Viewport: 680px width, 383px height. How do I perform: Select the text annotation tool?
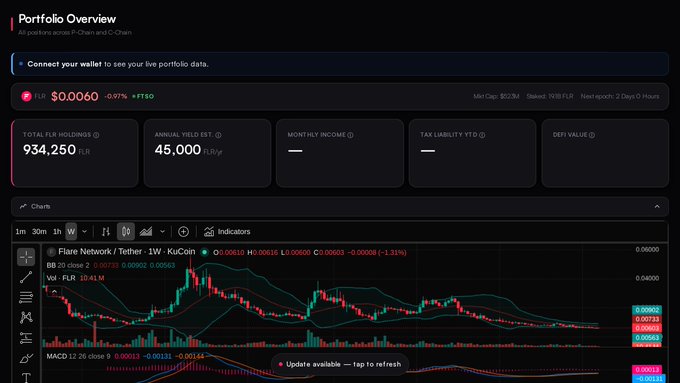(x=26, y=377)
